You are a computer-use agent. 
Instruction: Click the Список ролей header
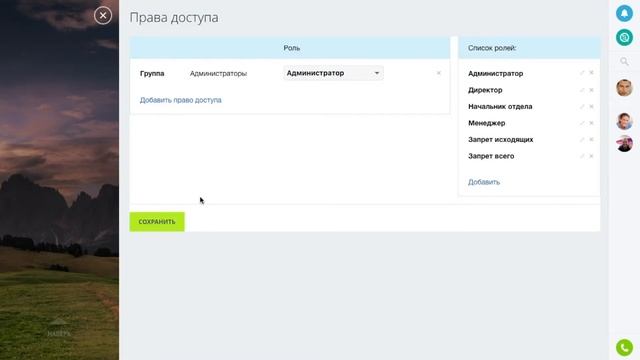pyautogui.click(x=492, y=48)
